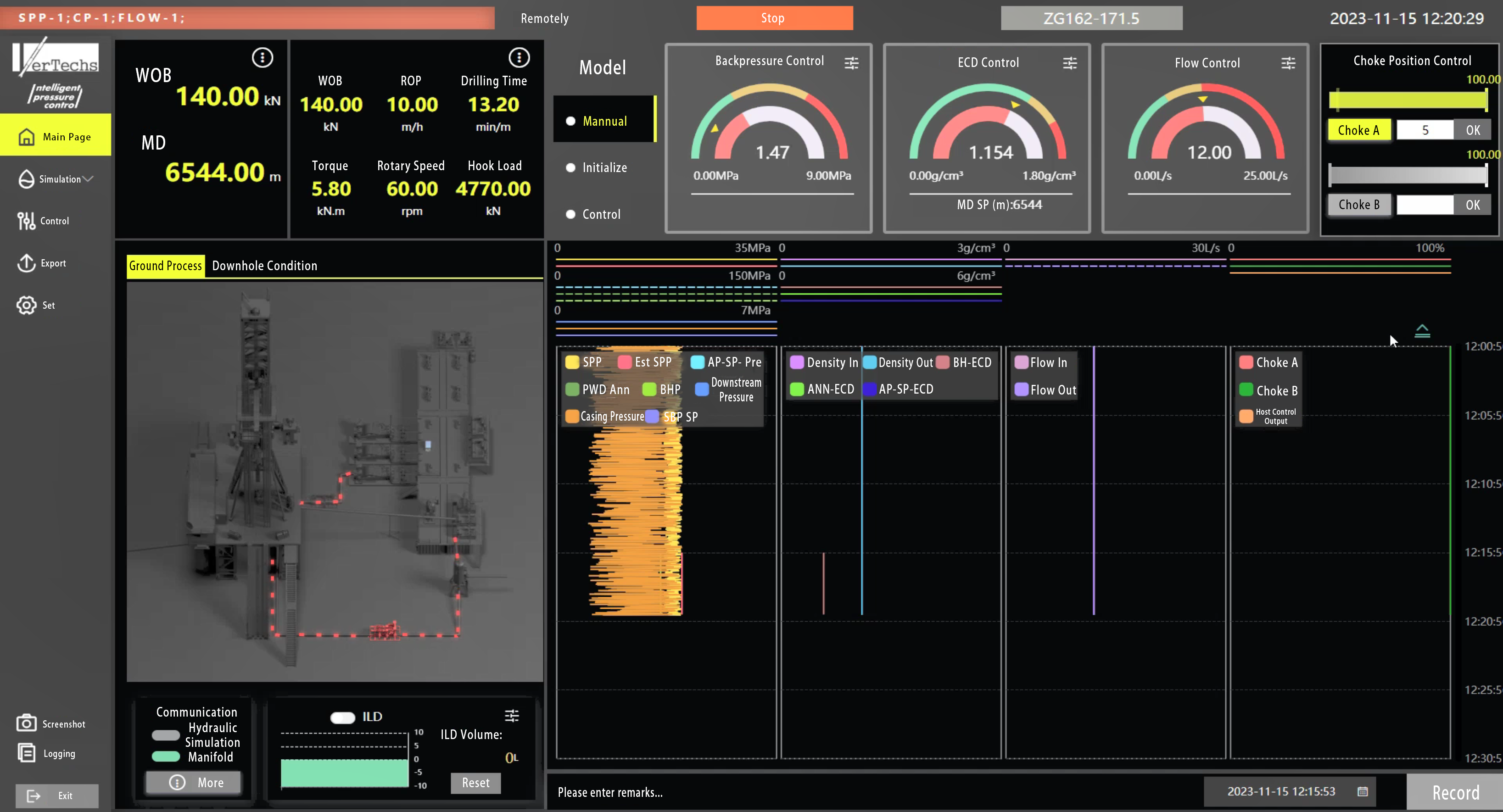Toggle the Manifold communication indicator
Image resolution: width=1503 pixels, height=812 pixels.
pos(166,756)
